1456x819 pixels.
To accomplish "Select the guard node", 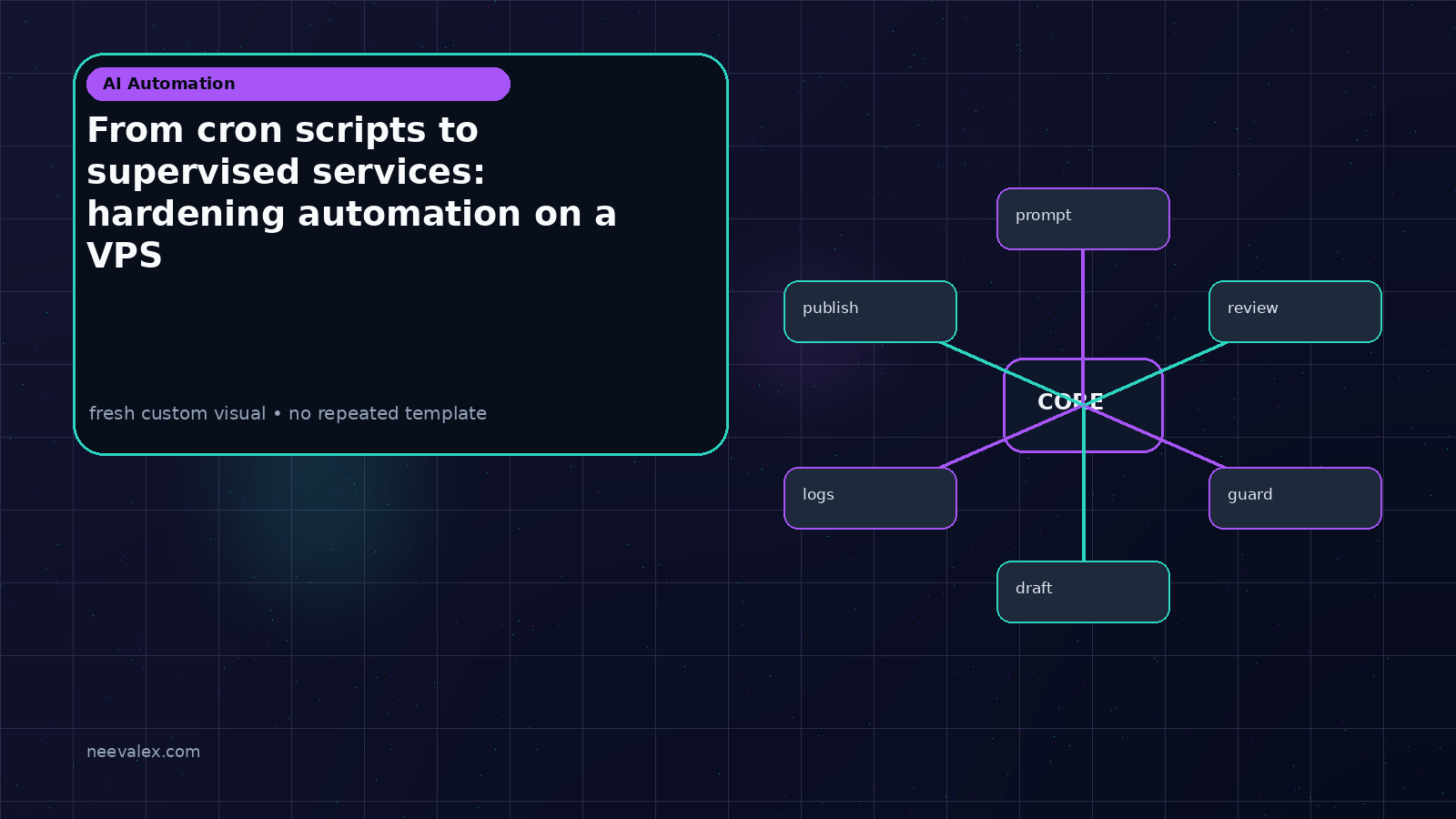I will 1295,498.
